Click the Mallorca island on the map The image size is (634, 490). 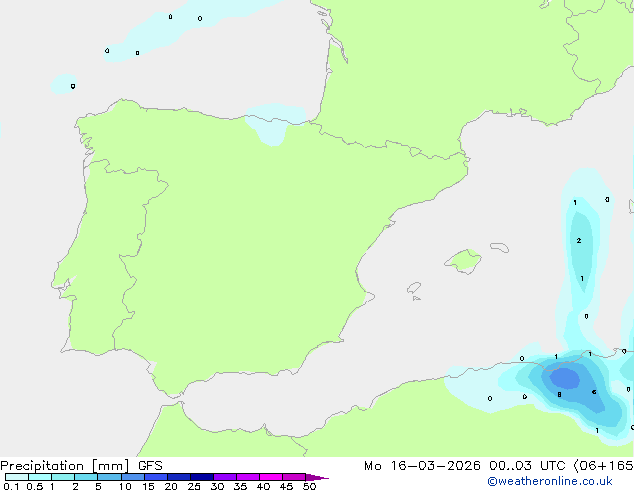[x=464, y=262]
